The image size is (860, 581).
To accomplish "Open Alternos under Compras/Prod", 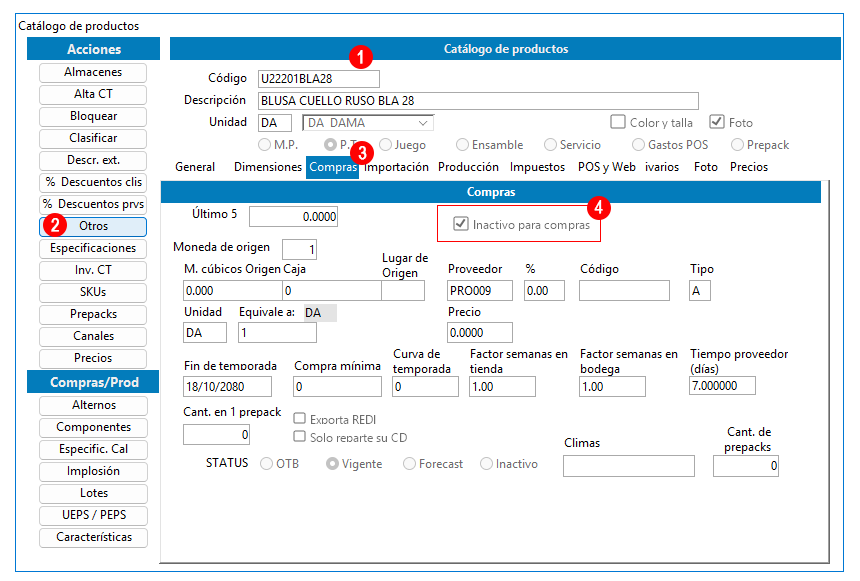I will [93, 405].
